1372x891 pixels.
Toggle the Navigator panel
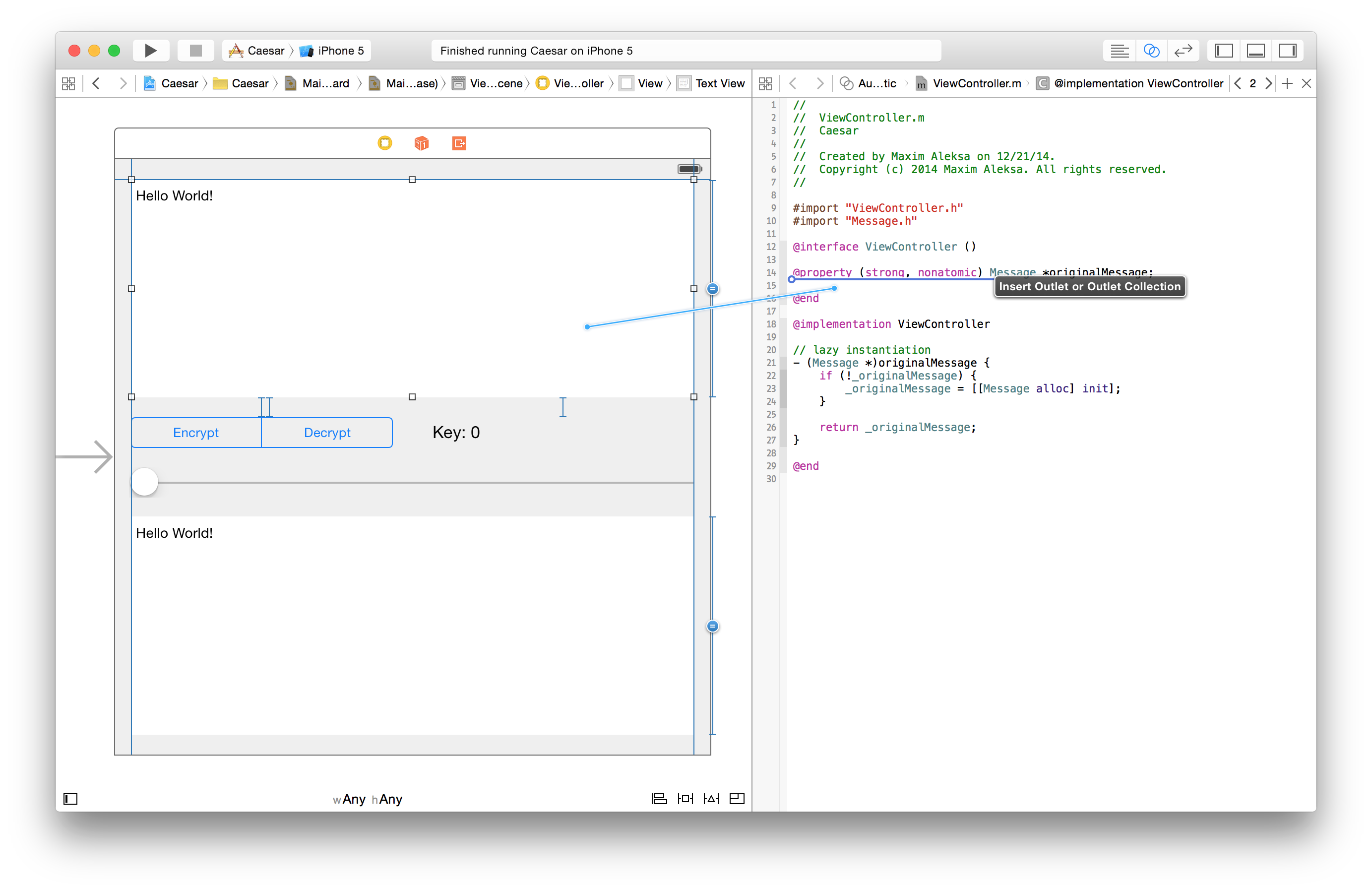(x=1224, y=51)
